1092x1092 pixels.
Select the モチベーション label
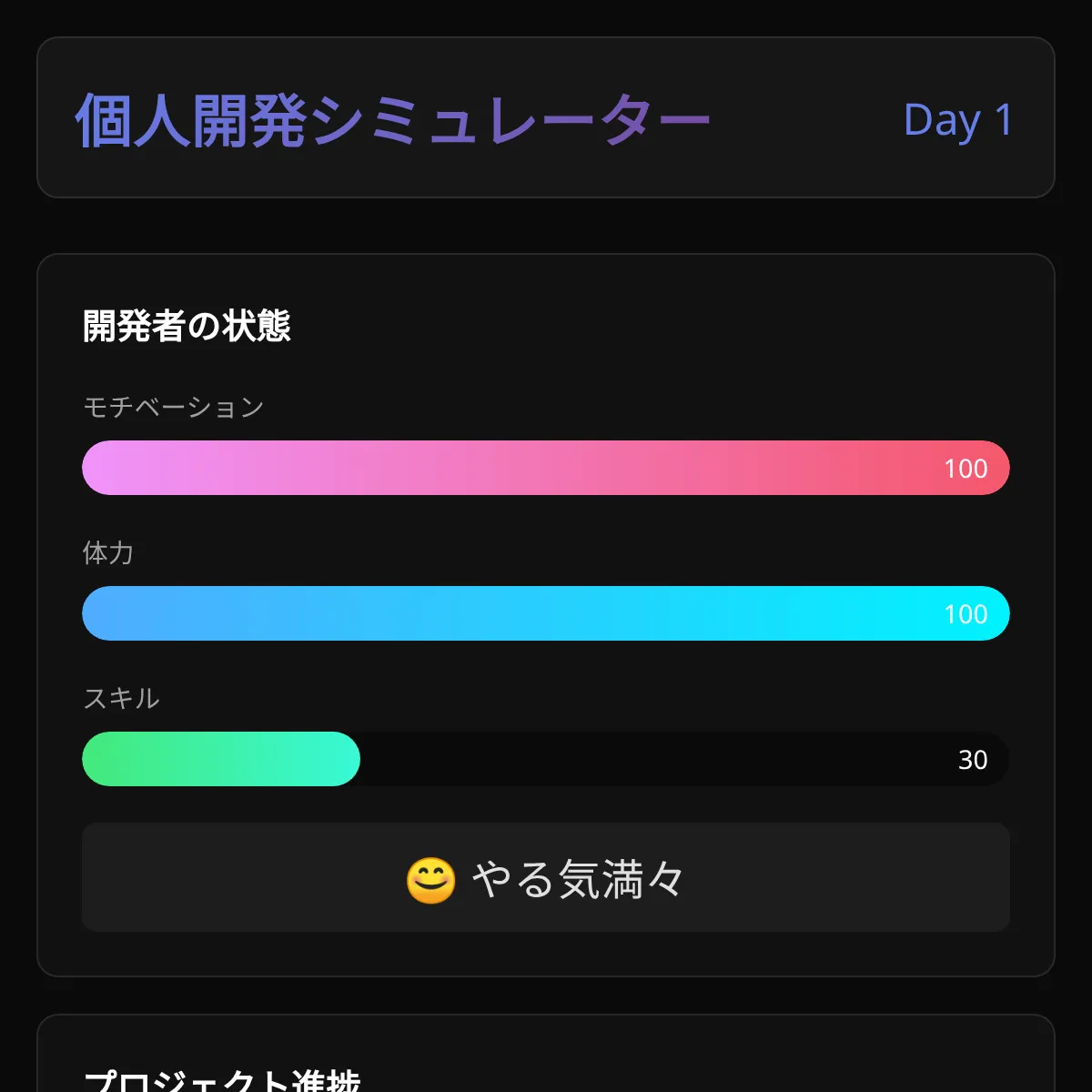[172, 407]
